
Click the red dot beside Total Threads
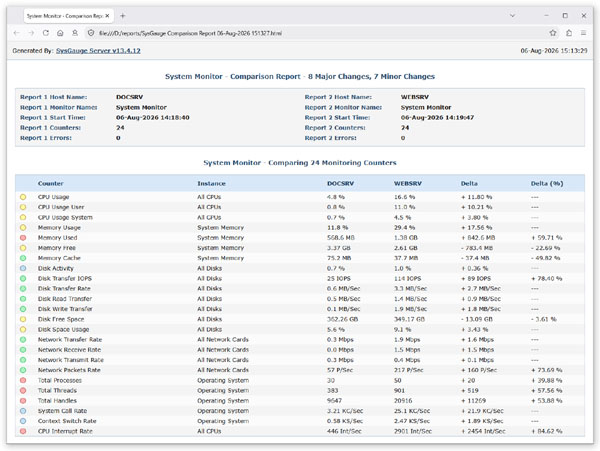pyautogui.click(x=23, y=391)
